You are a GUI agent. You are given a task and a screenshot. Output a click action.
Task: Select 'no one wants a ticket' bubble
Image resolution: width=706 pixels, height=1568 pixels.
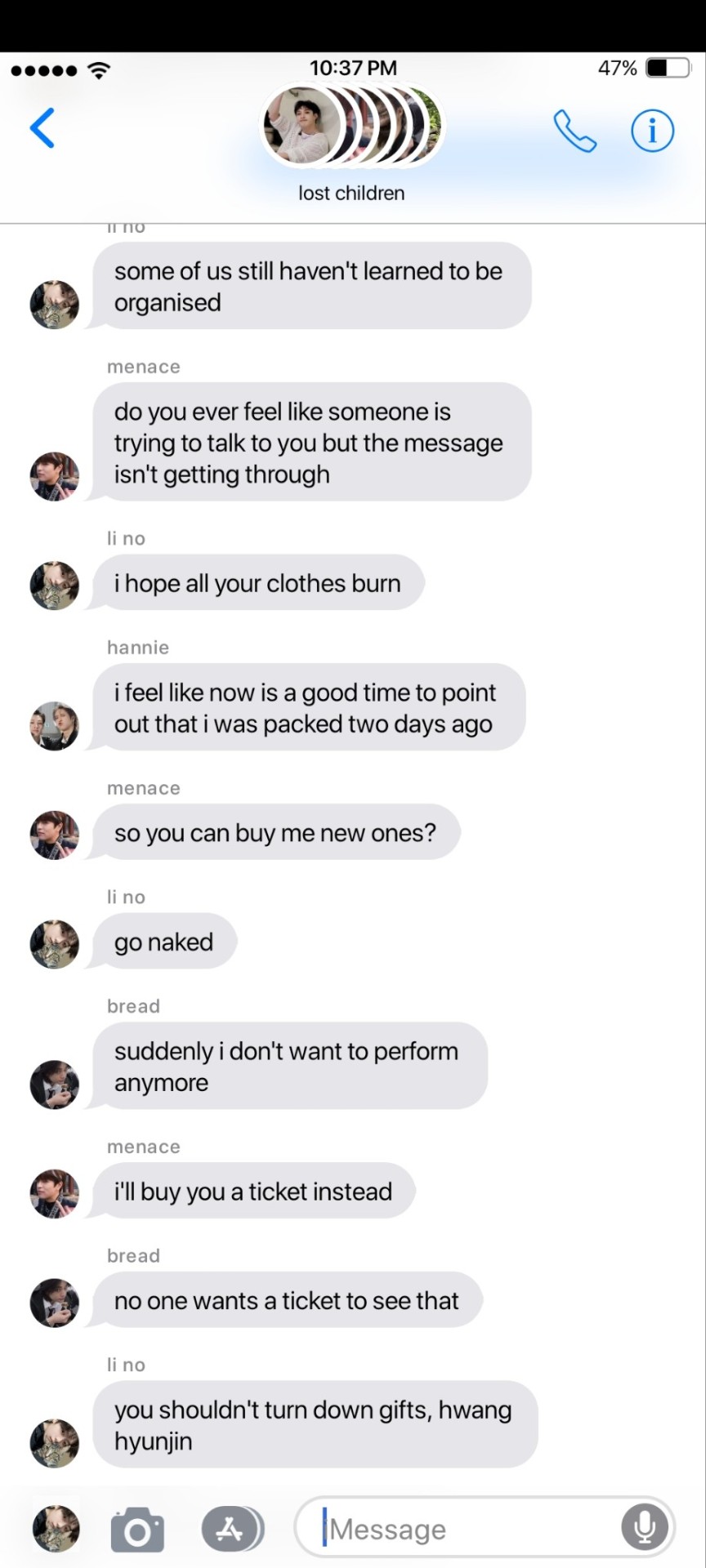(285, 1300)
